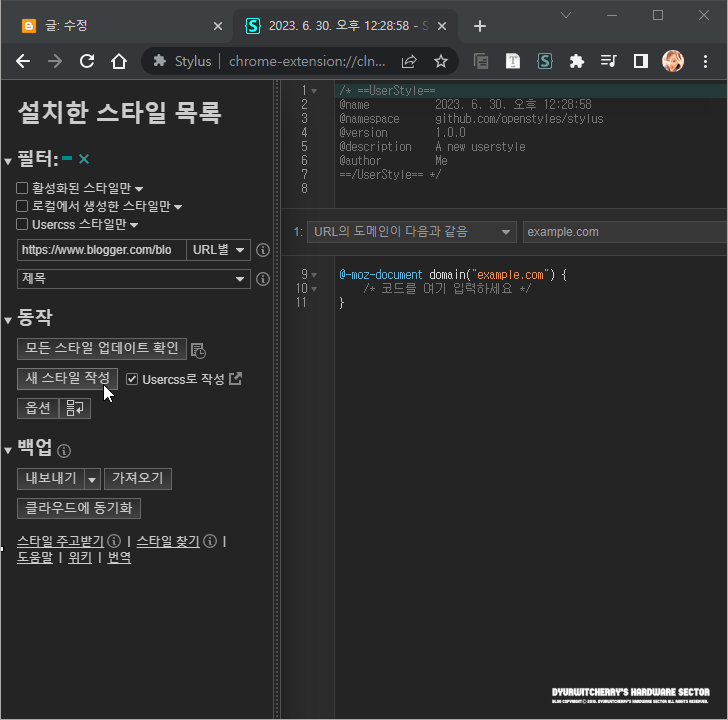Viewport: 728px width, 720px height.
Task: Open the 스타일 찾기 link
Action: tap(168, 541)
